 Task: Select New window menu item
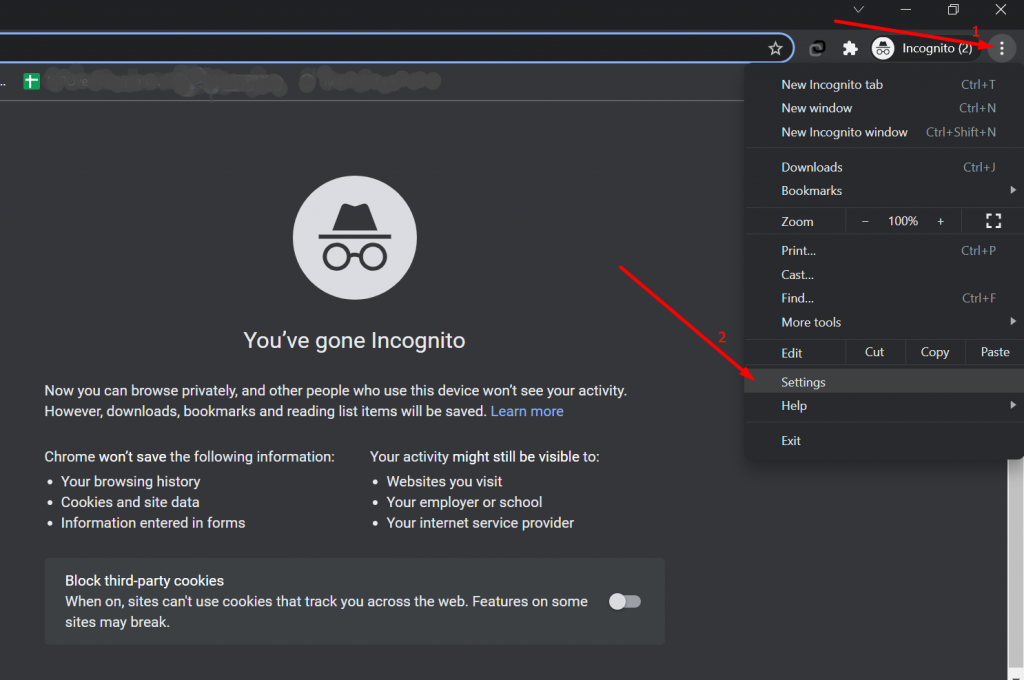pos(884,108)
